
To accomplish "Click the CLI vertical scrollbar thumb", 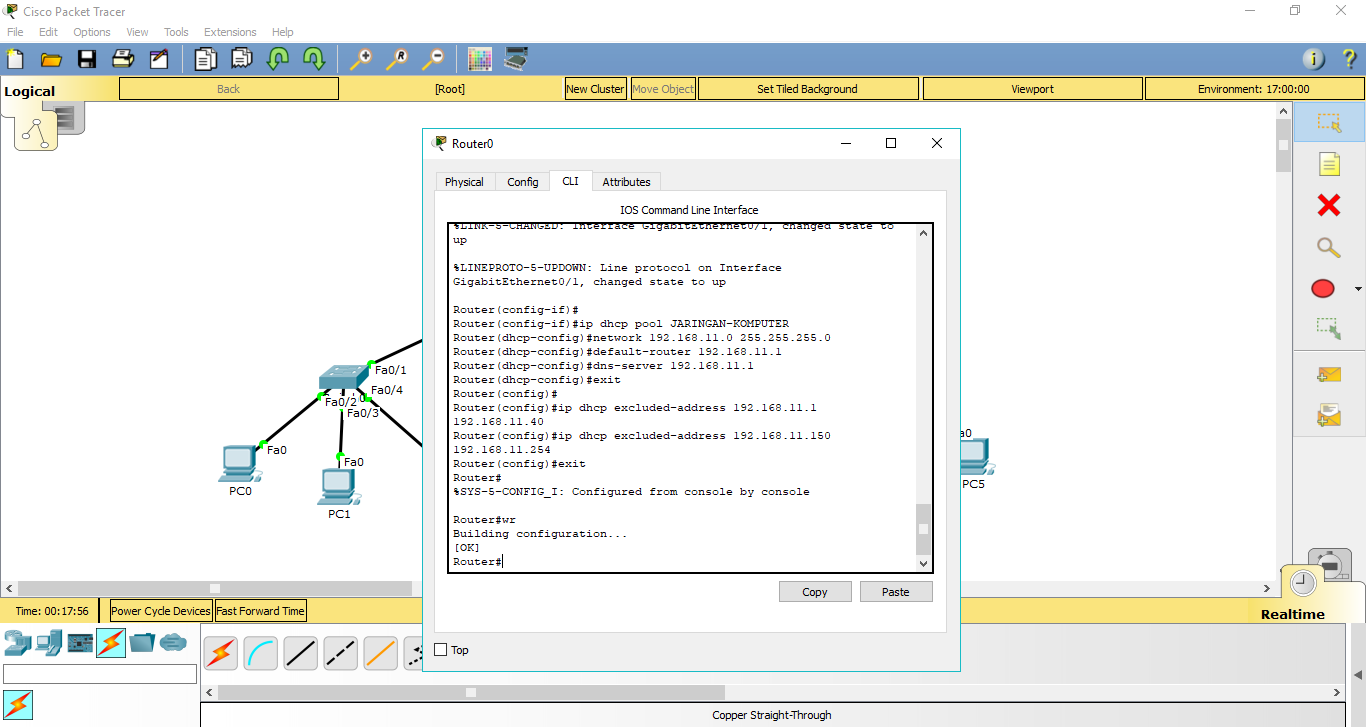I will (x=924, y=529).
